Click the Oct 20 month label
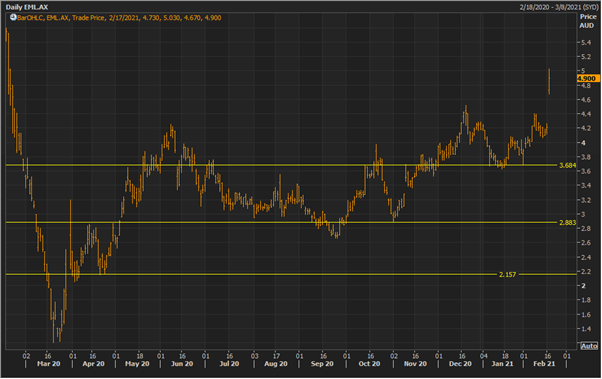The width and height of the screenshot is (602, 379). point(369,364)
